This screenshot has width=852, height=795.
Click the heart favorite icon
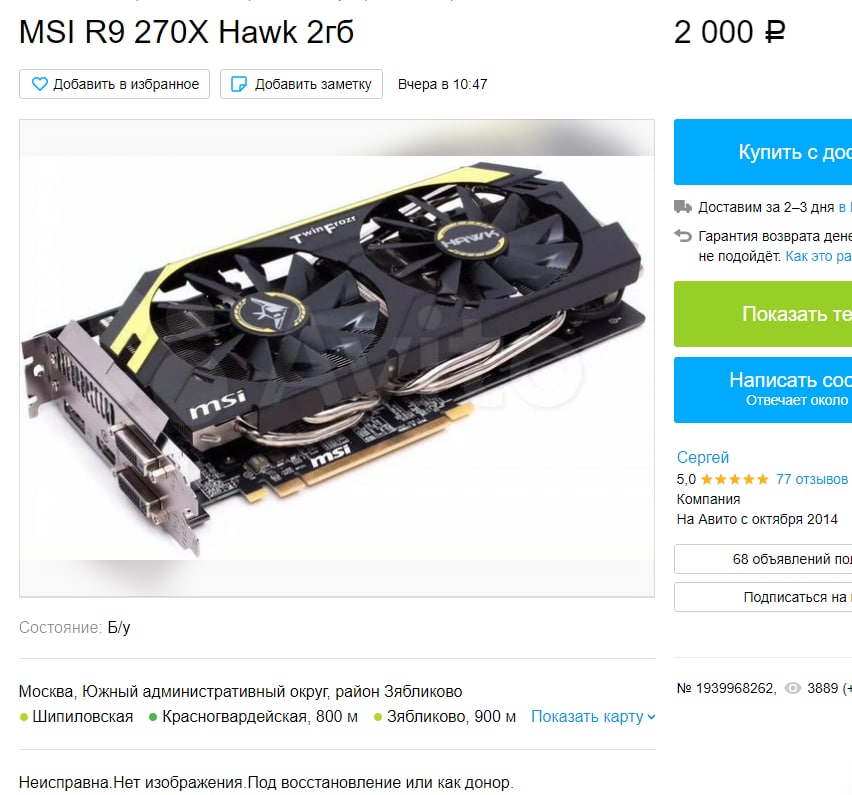pyautogui.click(x=39, y=84)
